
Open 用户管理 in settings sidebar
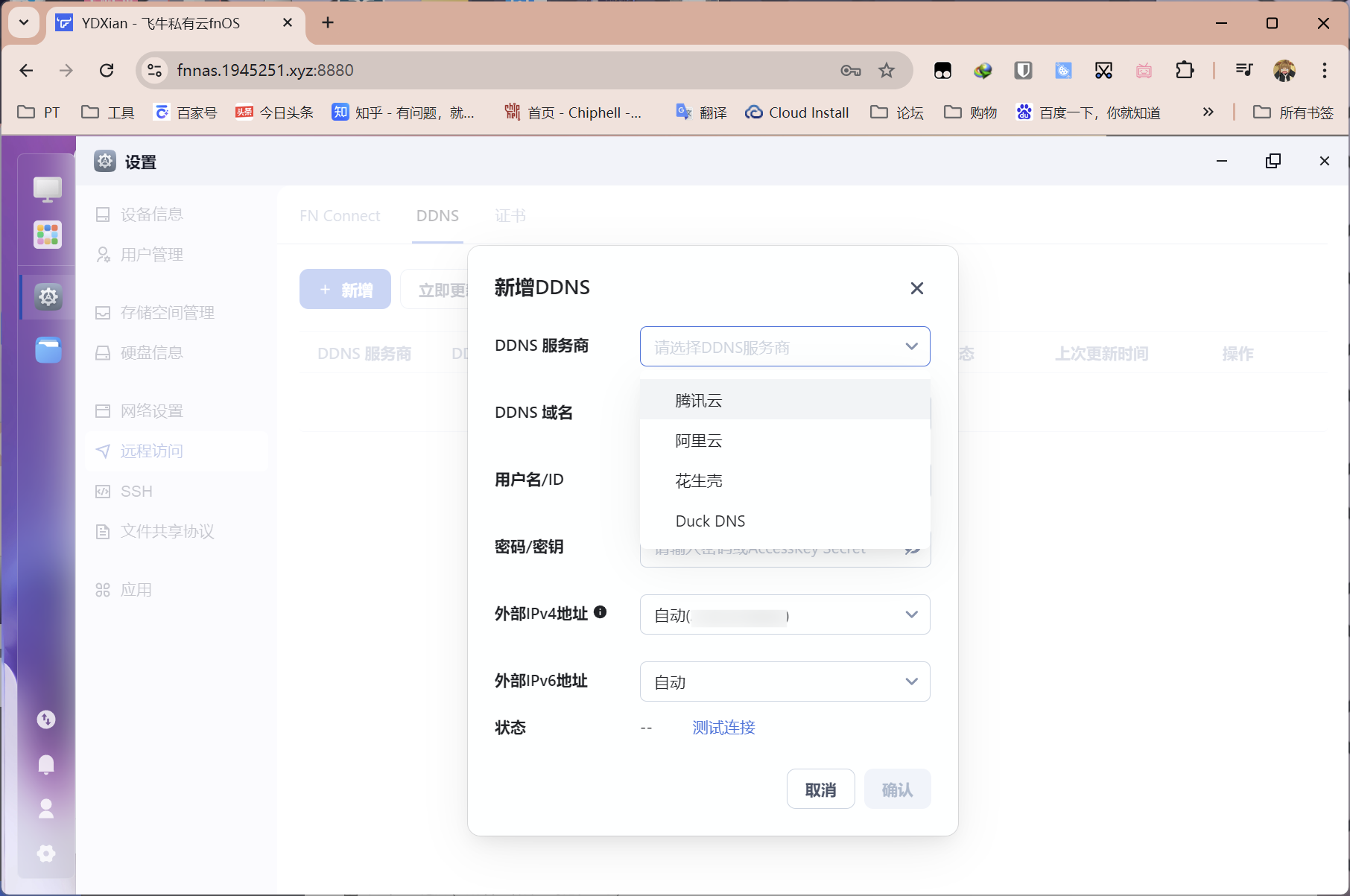click(x=177, y=255)
